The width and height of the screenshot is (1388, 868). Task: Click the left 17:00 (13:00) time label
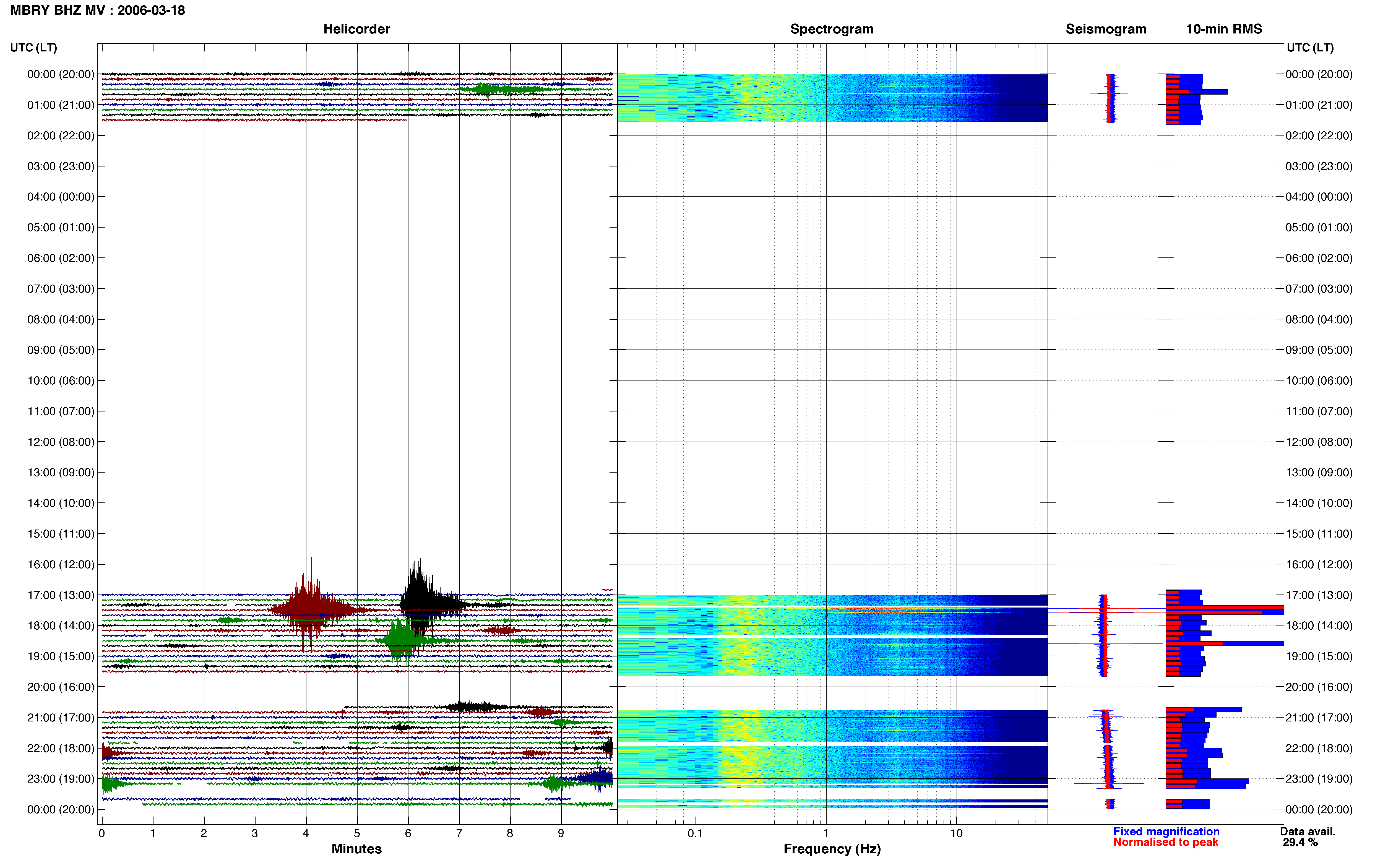60,595
